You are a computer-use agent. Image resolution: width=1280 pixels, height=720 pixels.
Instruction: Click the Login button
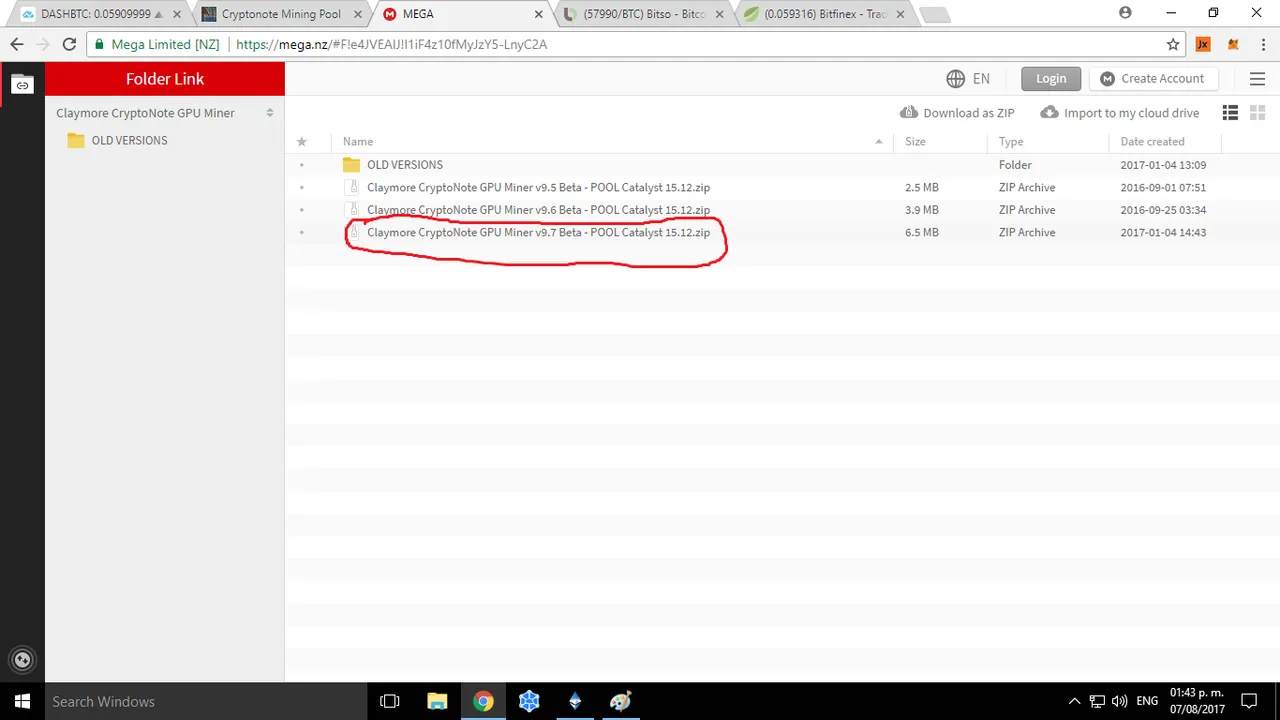pyautogui.click(x=1051, y=79)
